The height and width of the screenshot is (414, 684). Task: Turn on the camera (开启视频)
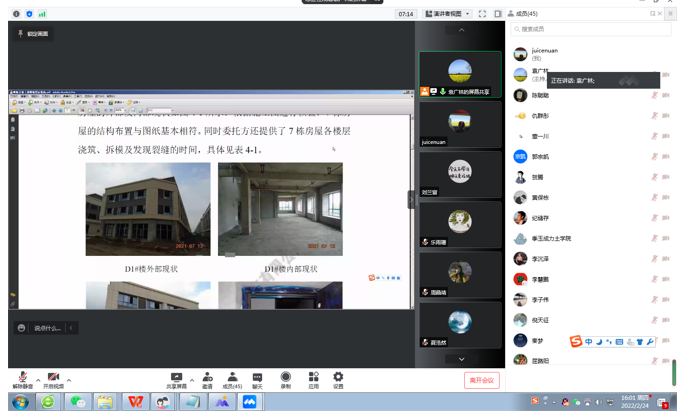coord(53,378)
